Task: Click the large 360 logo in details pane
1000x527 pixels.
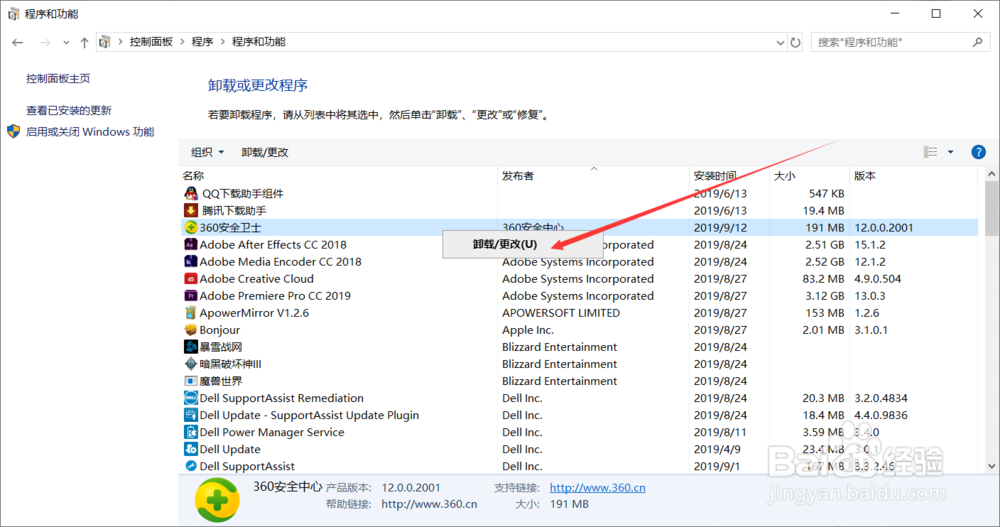Action: [x=217, y=500]
